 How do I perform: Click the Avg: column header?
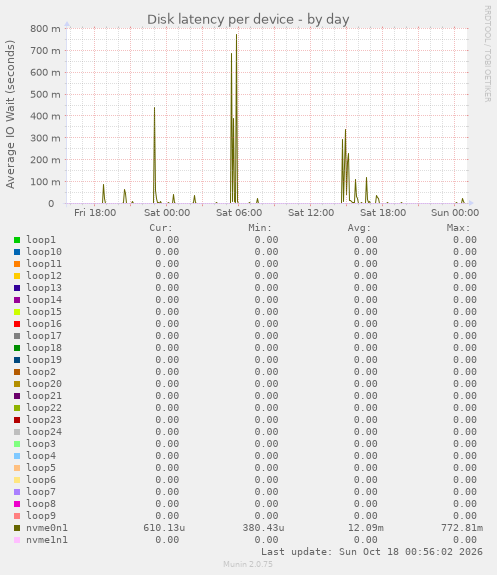click(x=359, y=228)
